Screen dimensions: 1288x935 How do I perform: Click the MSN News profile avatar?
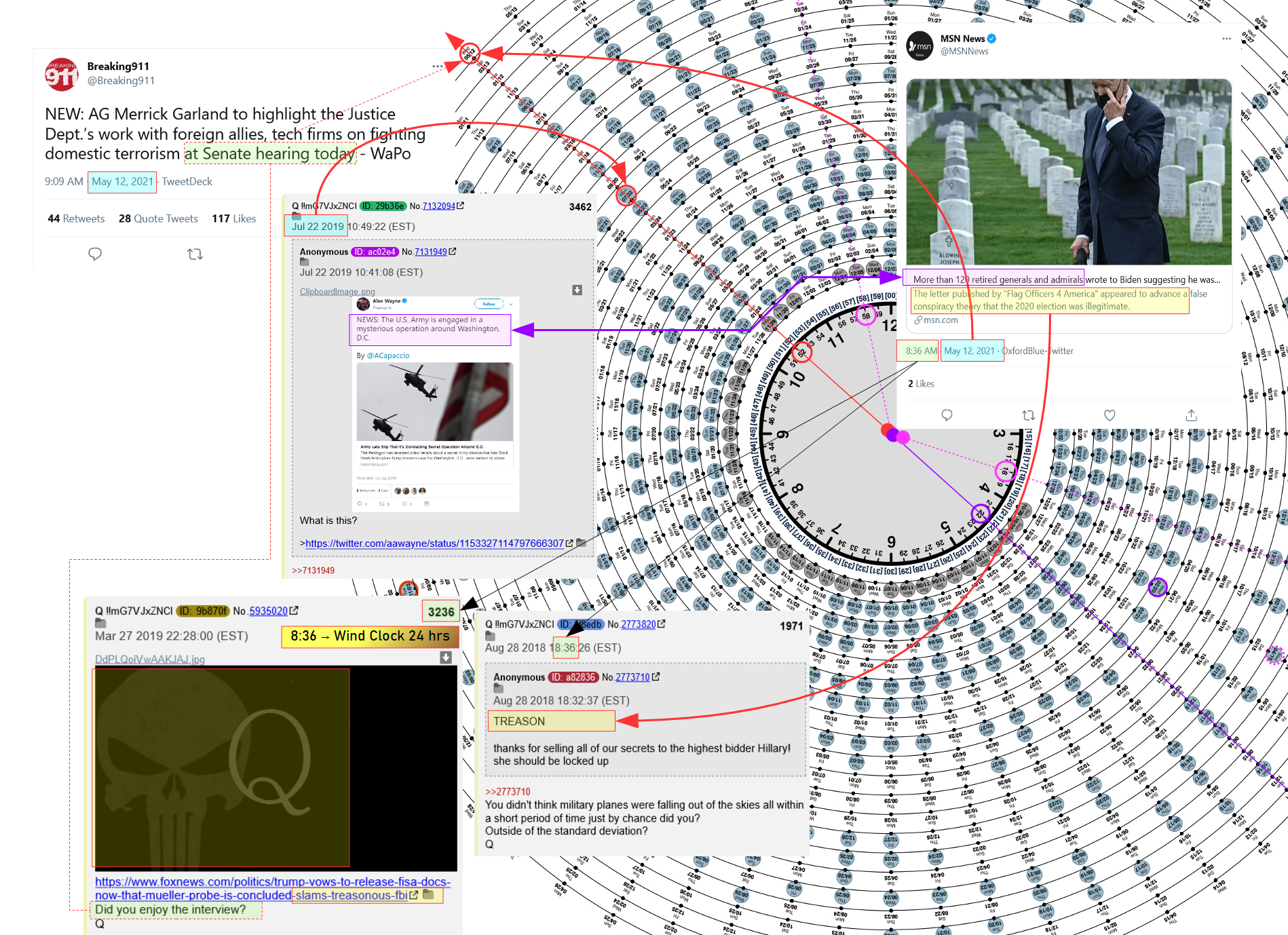[921, 45]
